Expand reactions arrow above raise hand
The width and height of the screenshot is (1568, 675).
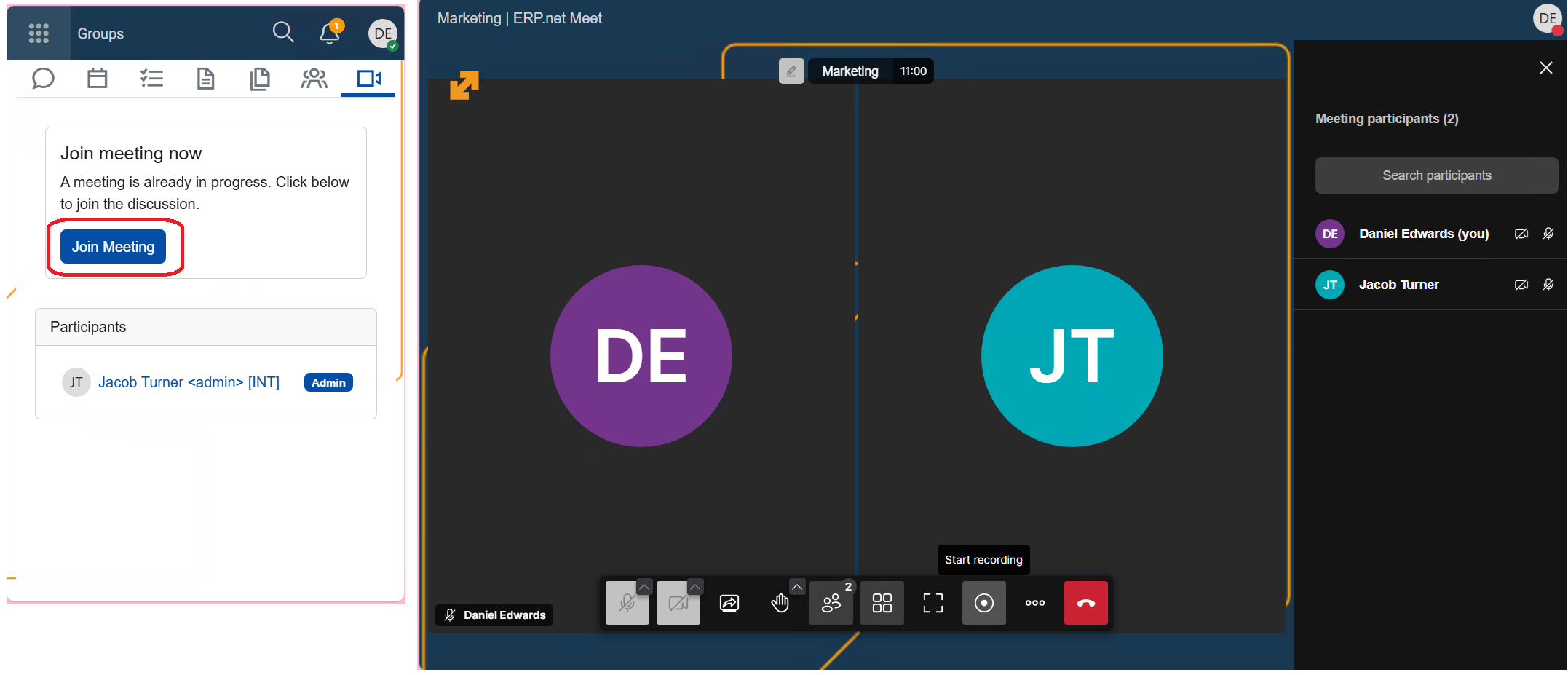point(797,586)
